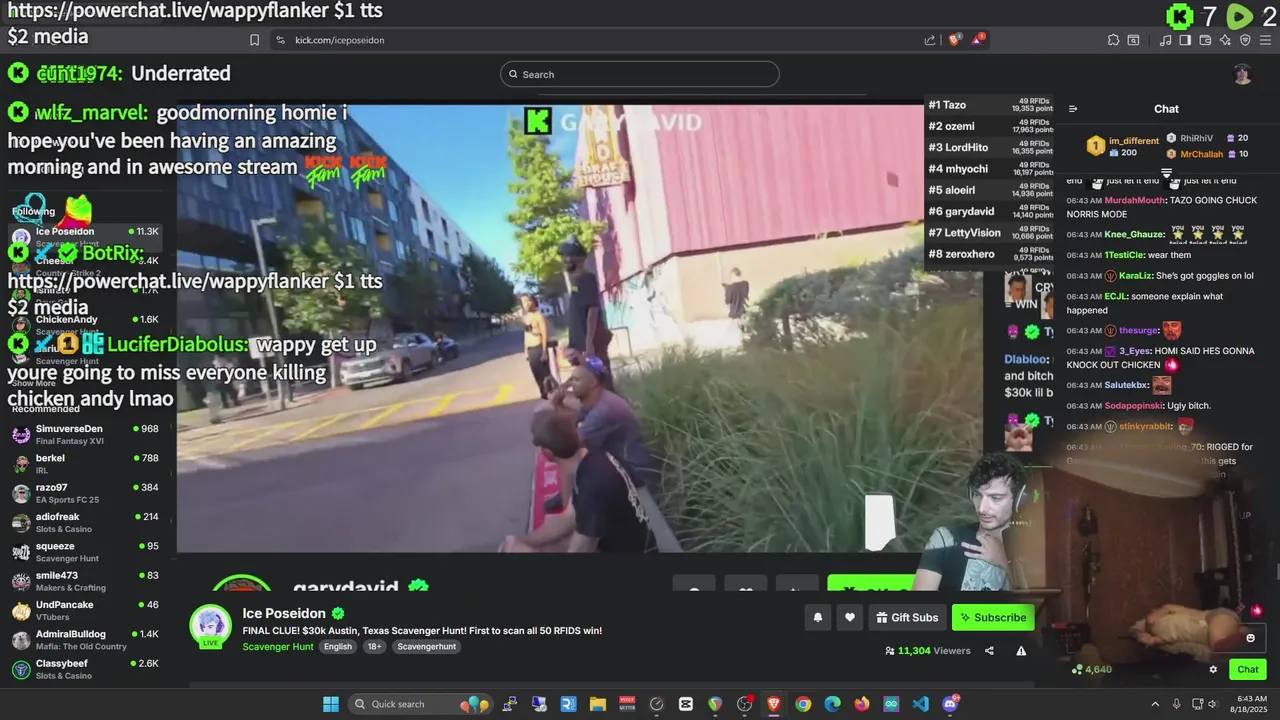Screen dimensions: 1280x720
Task: Collapse chat with the arrow icon
Action: (x=1073, y=109)
